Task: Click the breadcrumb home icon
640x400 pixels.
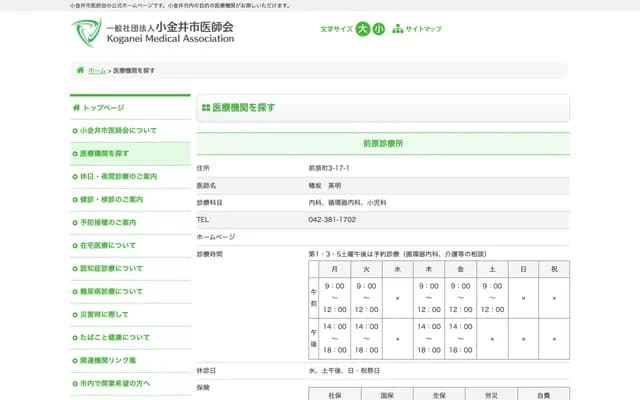Action: 80,71
